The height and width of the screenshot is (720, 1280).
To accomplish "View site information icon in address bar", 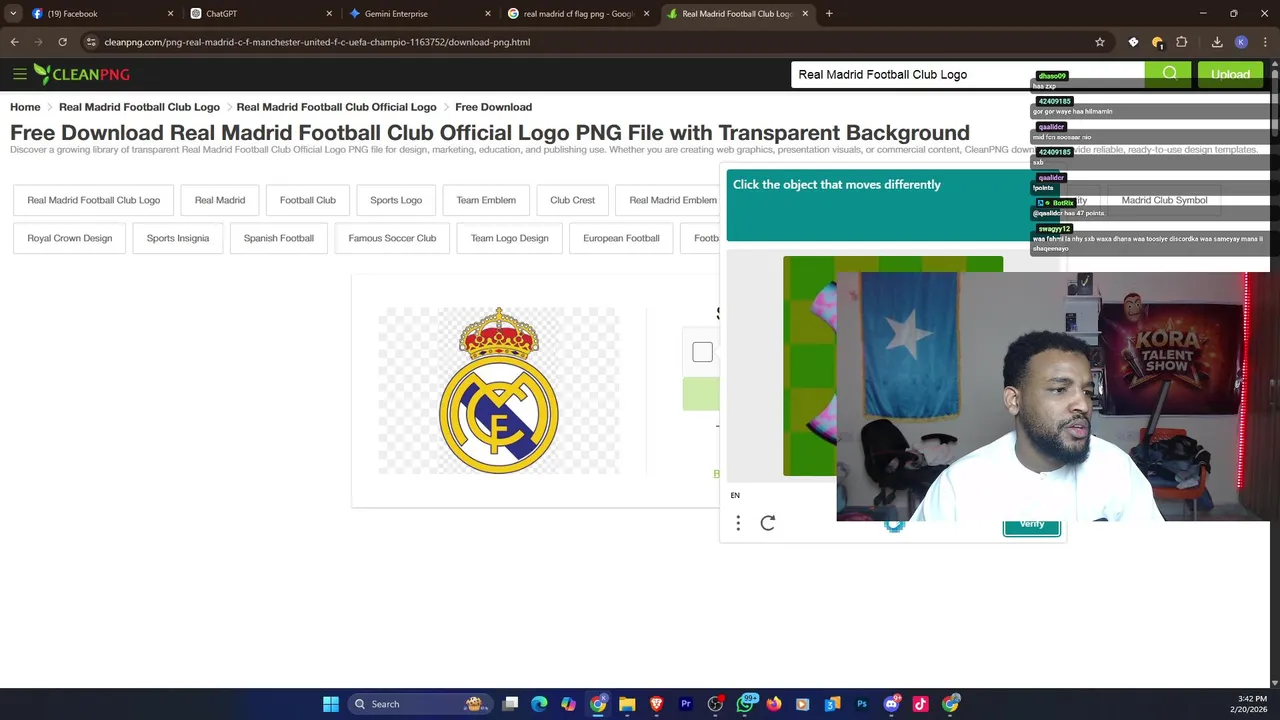I will (91, 42).
